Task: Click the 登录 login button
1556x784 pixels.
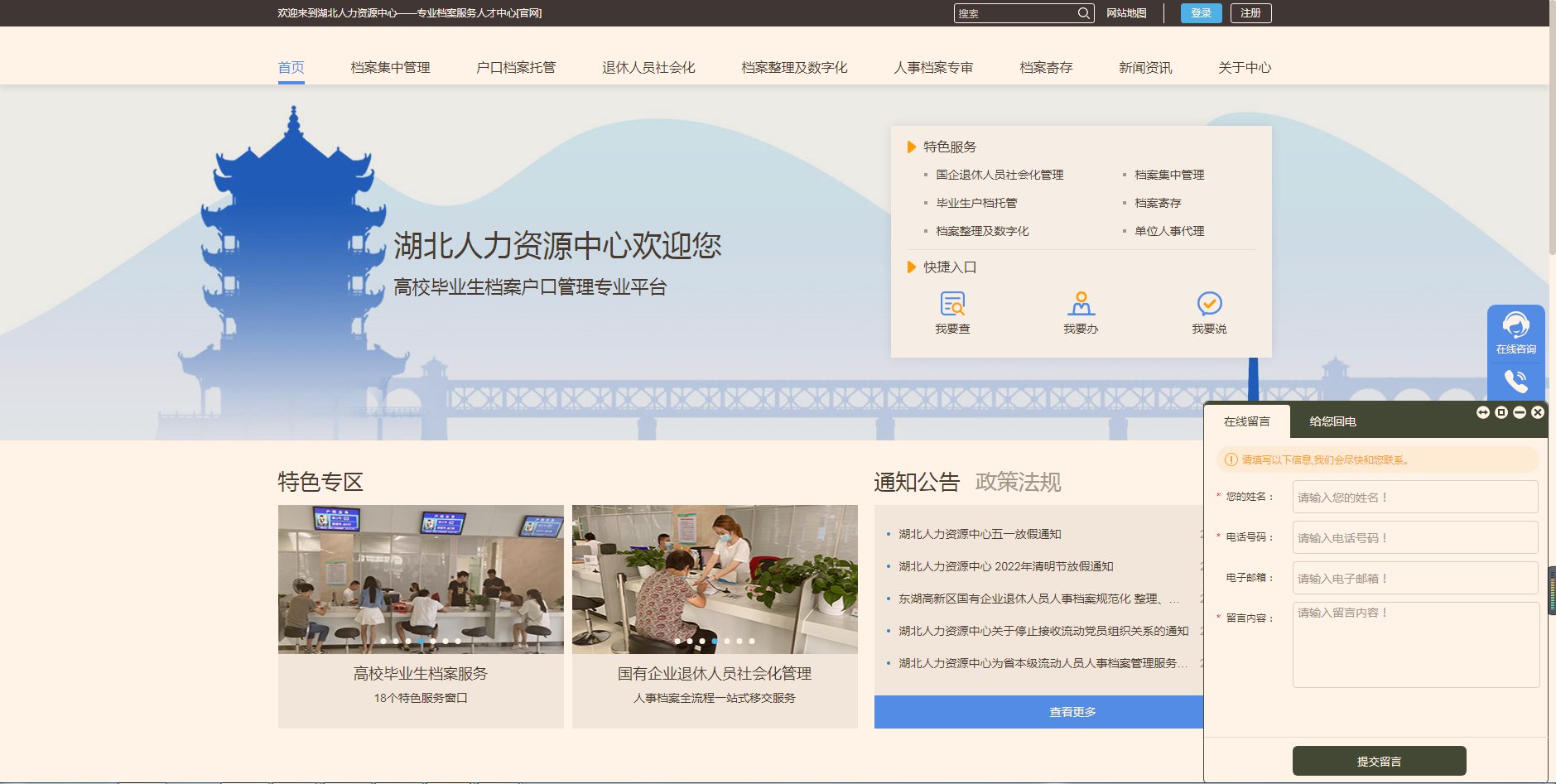Action: coord(1200,12)
